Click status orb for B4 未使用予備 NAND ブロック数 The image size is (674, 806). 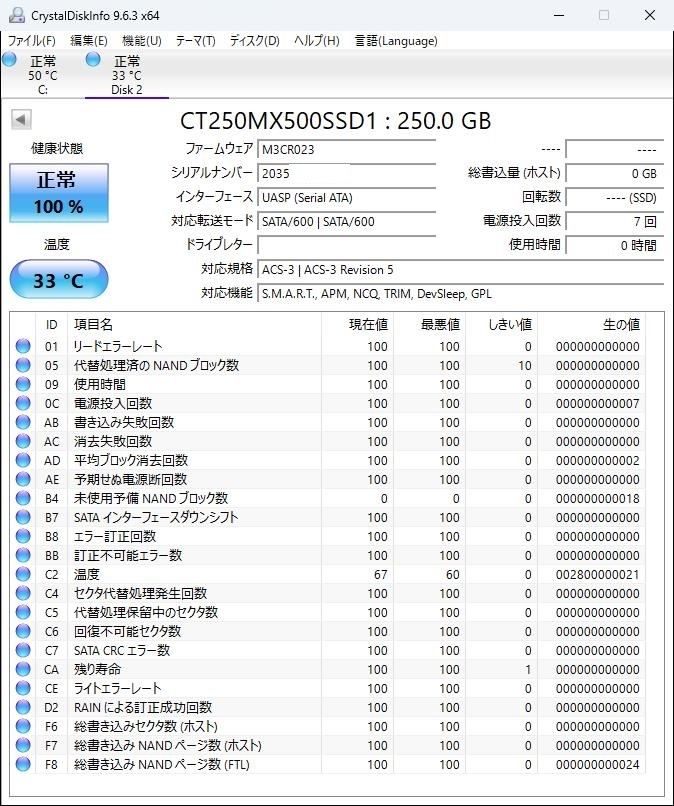[23, 498]
